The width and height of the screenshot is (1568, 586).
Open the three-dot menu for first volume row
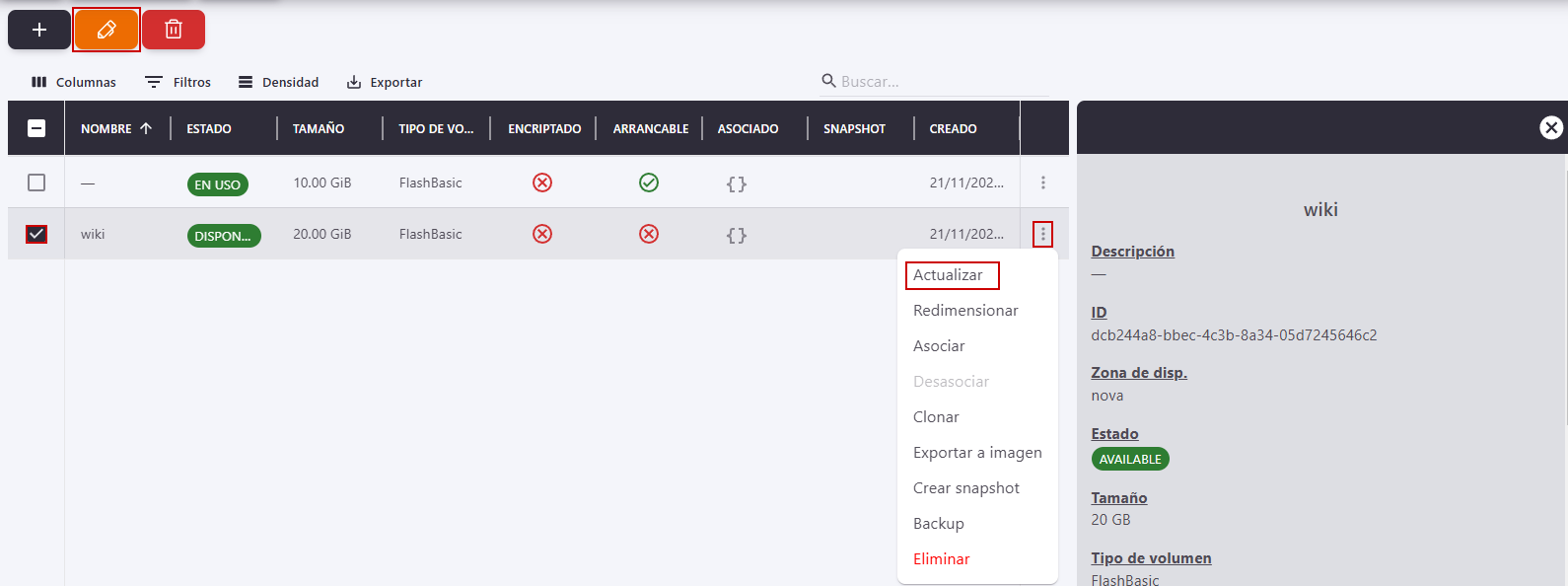1042,183
